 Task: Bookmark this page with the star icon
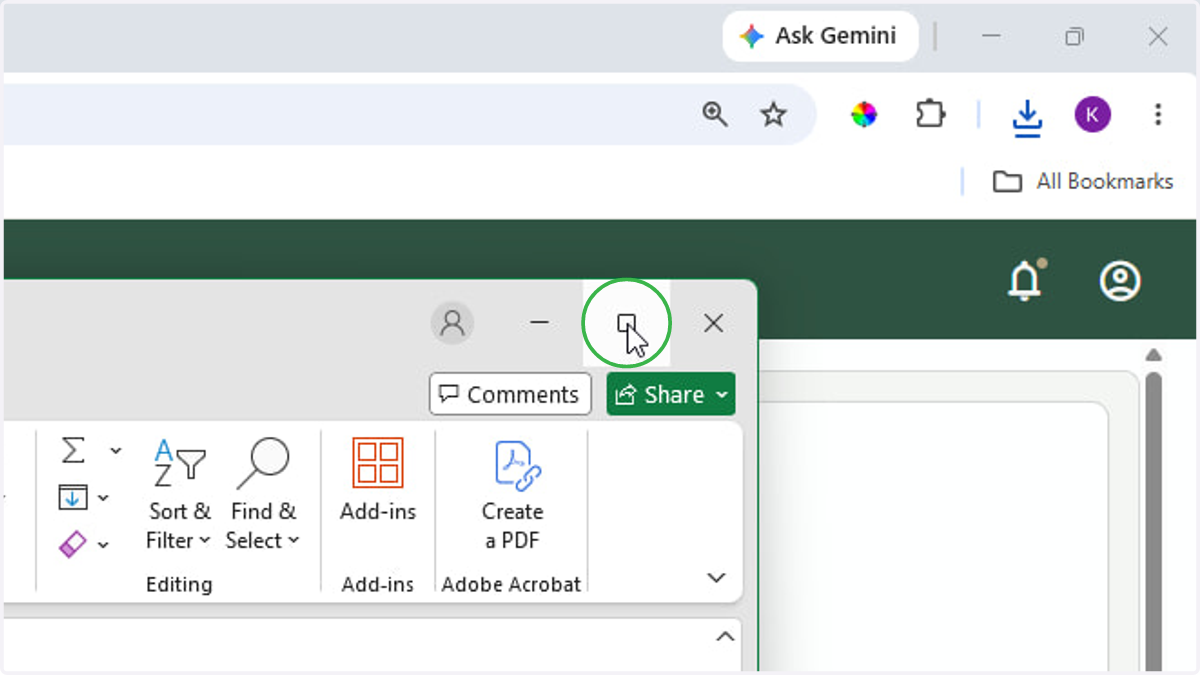coord(773,114)
